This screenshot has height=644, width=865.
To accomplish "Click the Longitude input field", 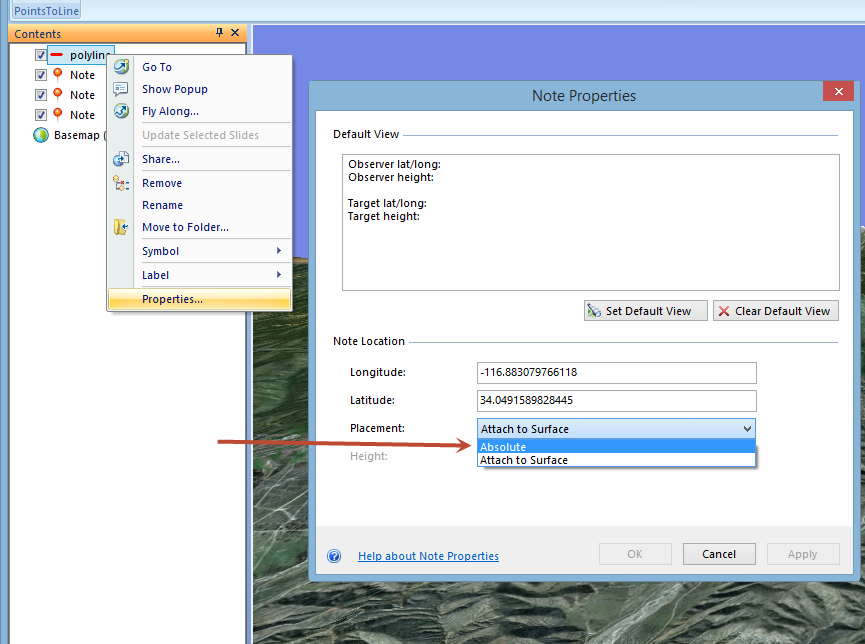I will pyautogui.click(x=616, y=372).
